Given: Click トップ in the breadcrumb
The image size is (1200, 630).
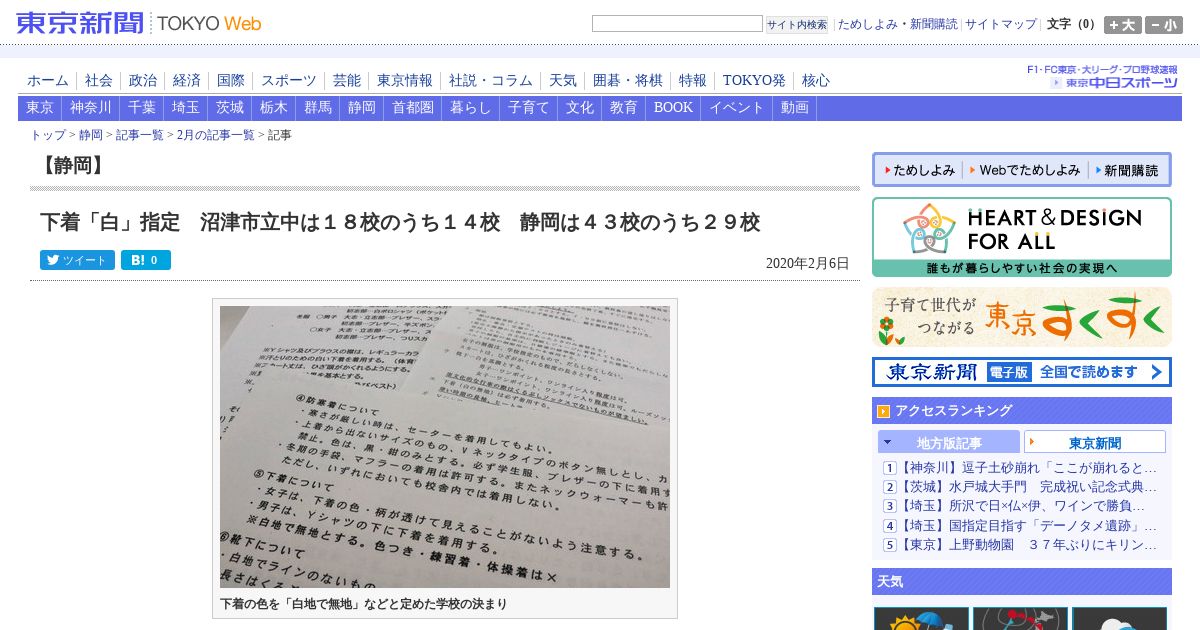Looking at the screenshot, I should coord(48,135).
